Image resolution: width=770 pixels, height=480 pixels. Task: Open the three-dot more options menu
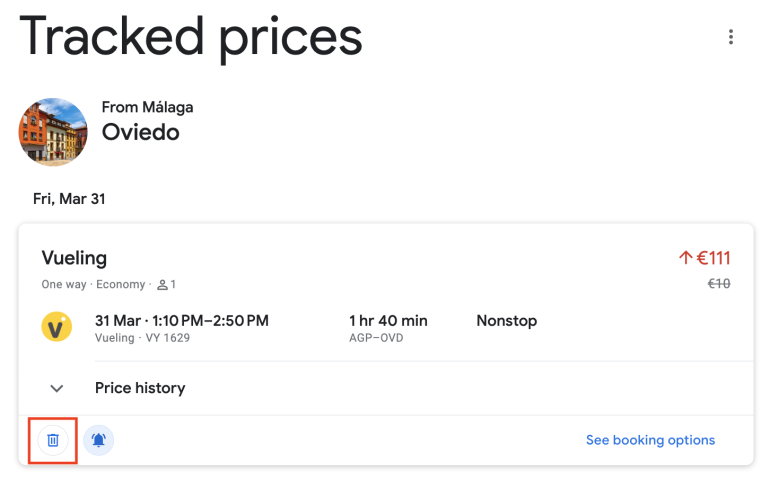click(x=731, y=37)
